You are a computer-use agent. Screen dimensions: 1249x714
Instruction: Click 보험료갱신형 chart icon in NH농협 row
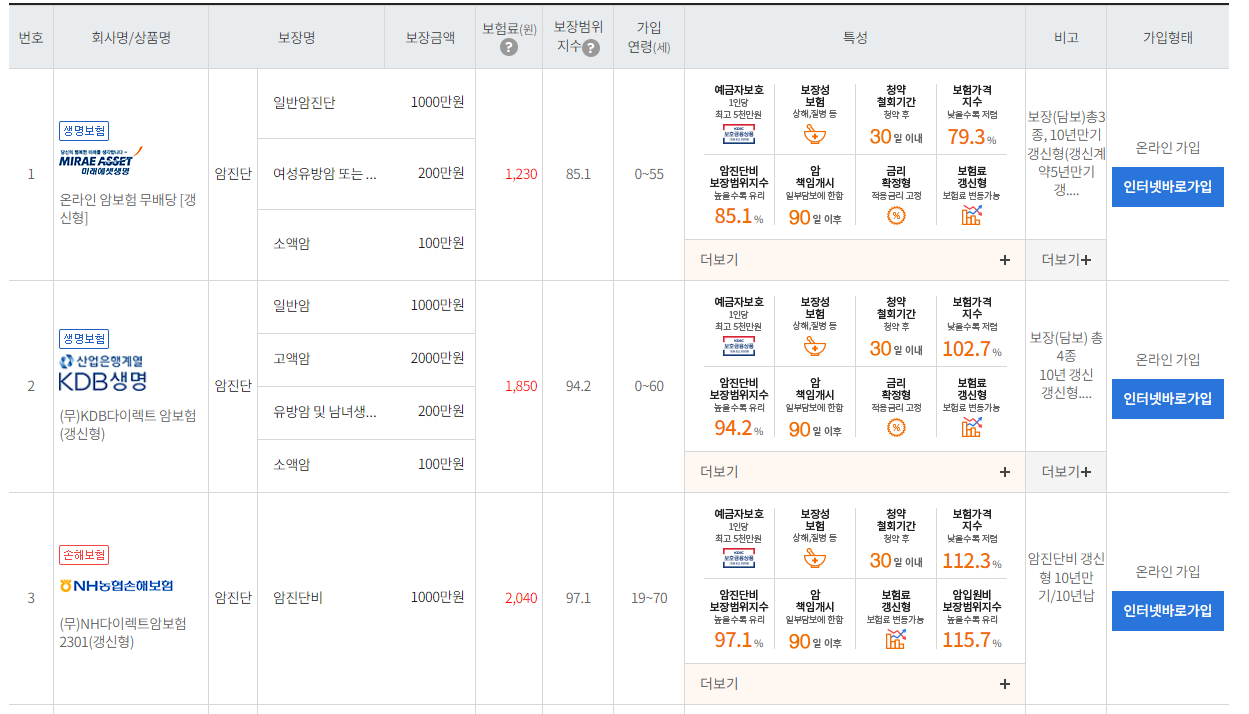click(896, 639)
